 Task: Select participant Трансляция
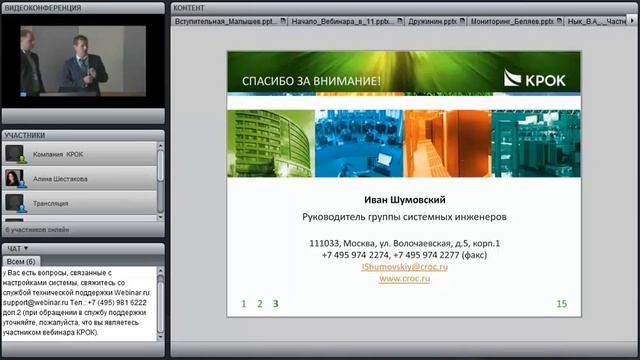click(x=79, y=203)
